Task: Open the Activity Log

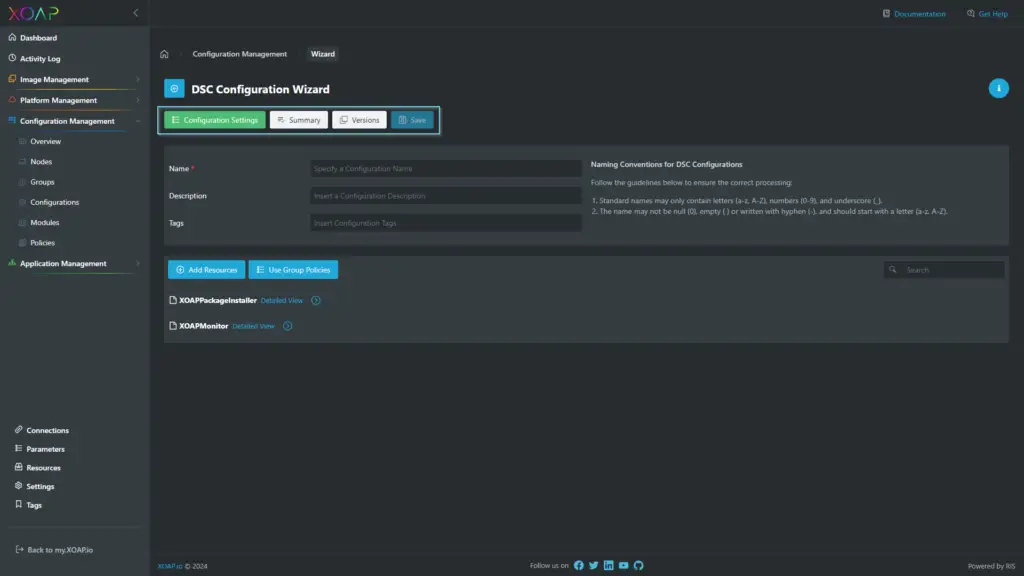Action: click(40, 59)
